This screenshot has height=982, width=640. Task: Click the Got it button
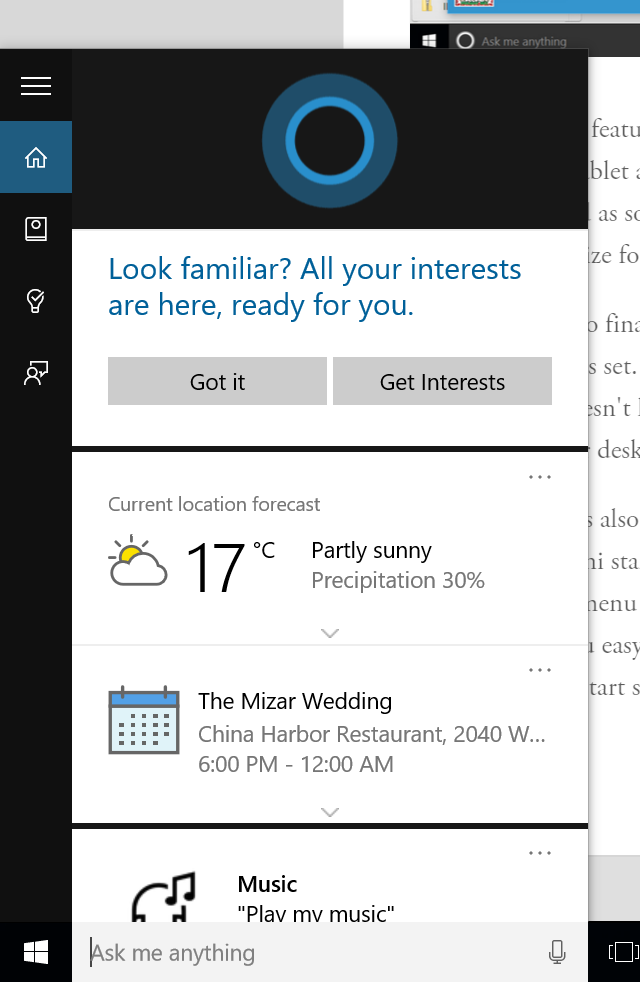point(217,381)
